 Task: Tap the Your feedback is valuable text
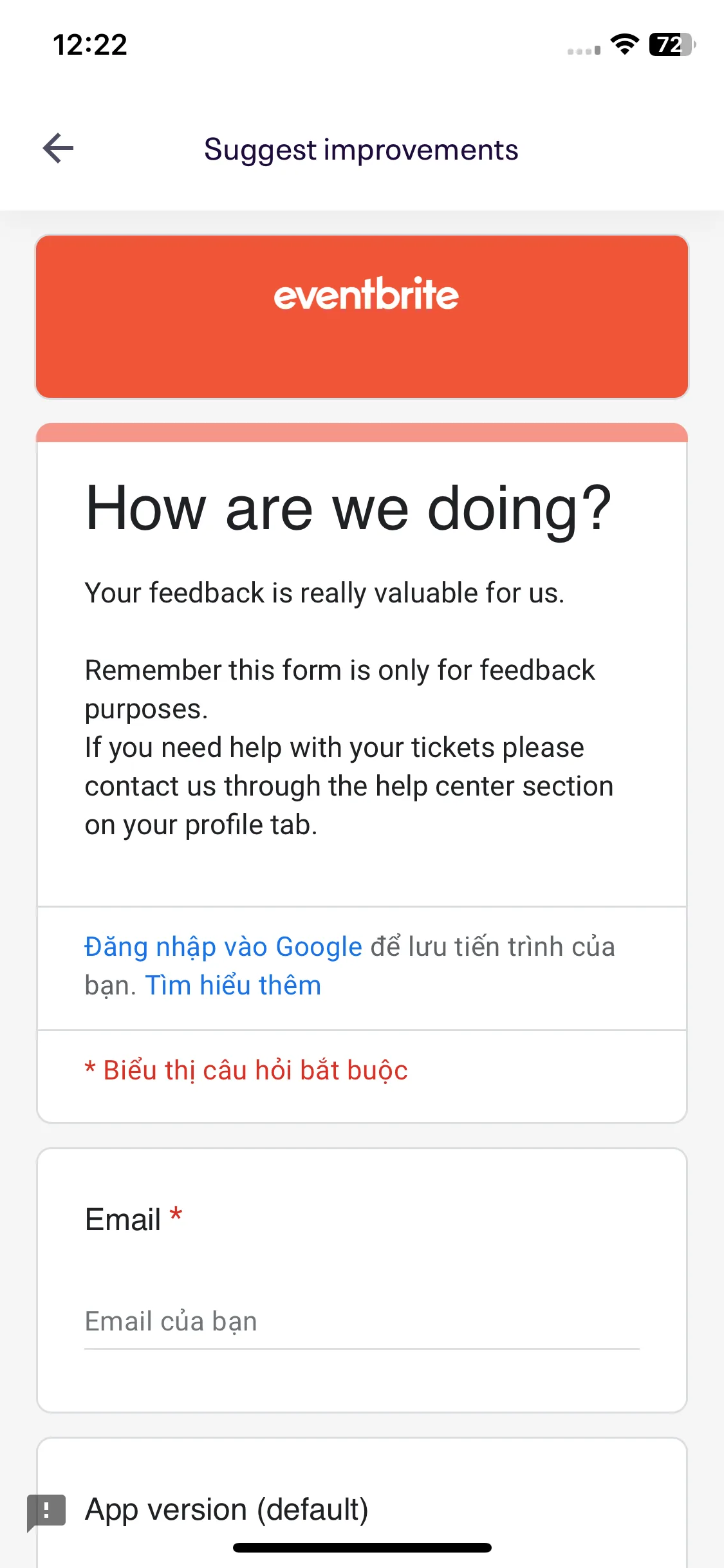[x=324, y=593]
